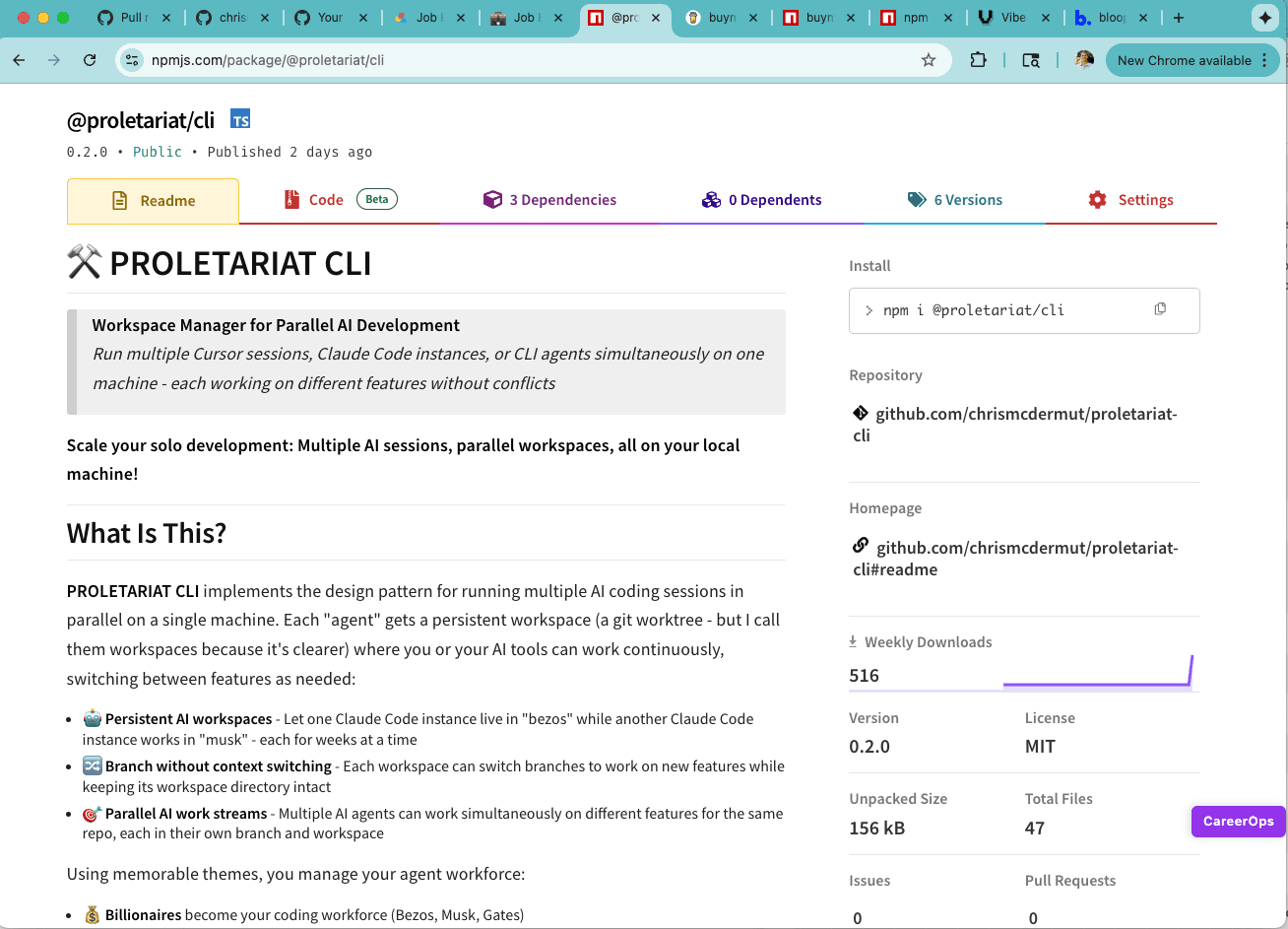Close the bloop tab
Viewport: 1288px width, 929px height.
click(x=1144, y=18)
